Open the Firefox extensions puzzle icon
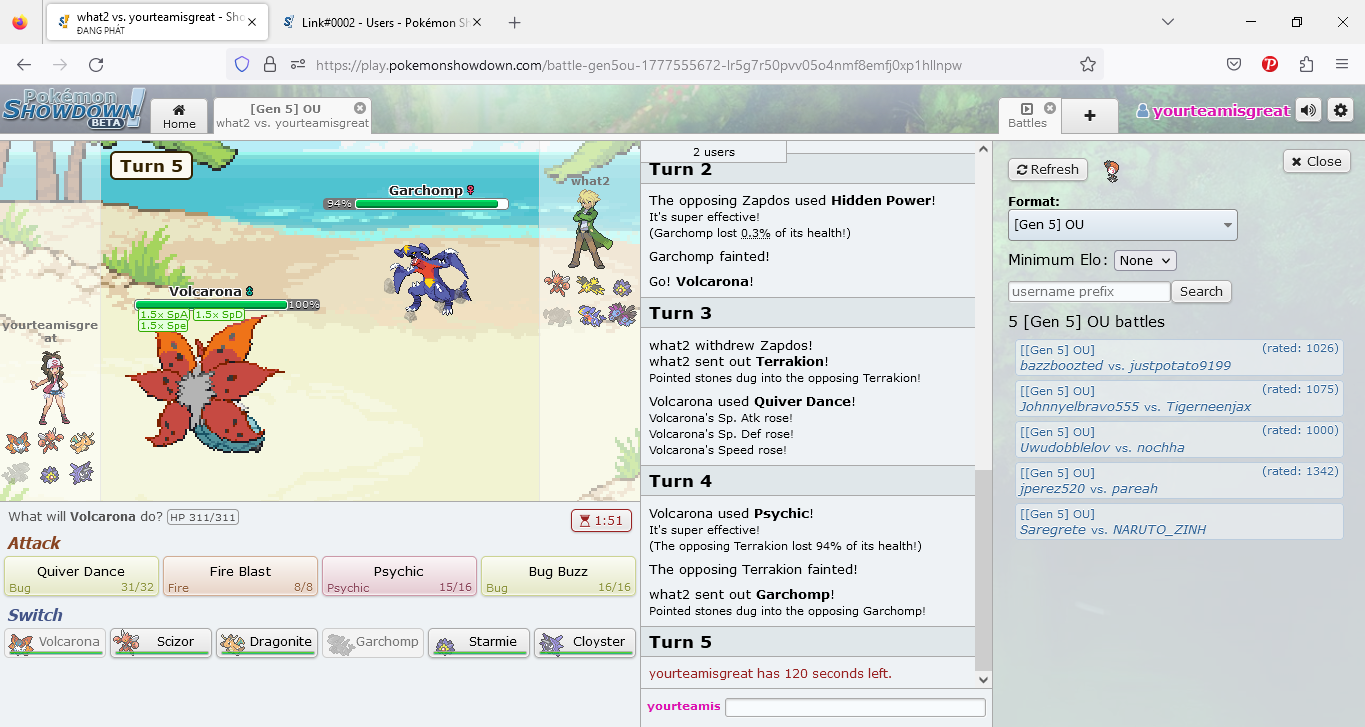Image resolution: width=1365 pixels, height=727 pixels. [1306, 64]
